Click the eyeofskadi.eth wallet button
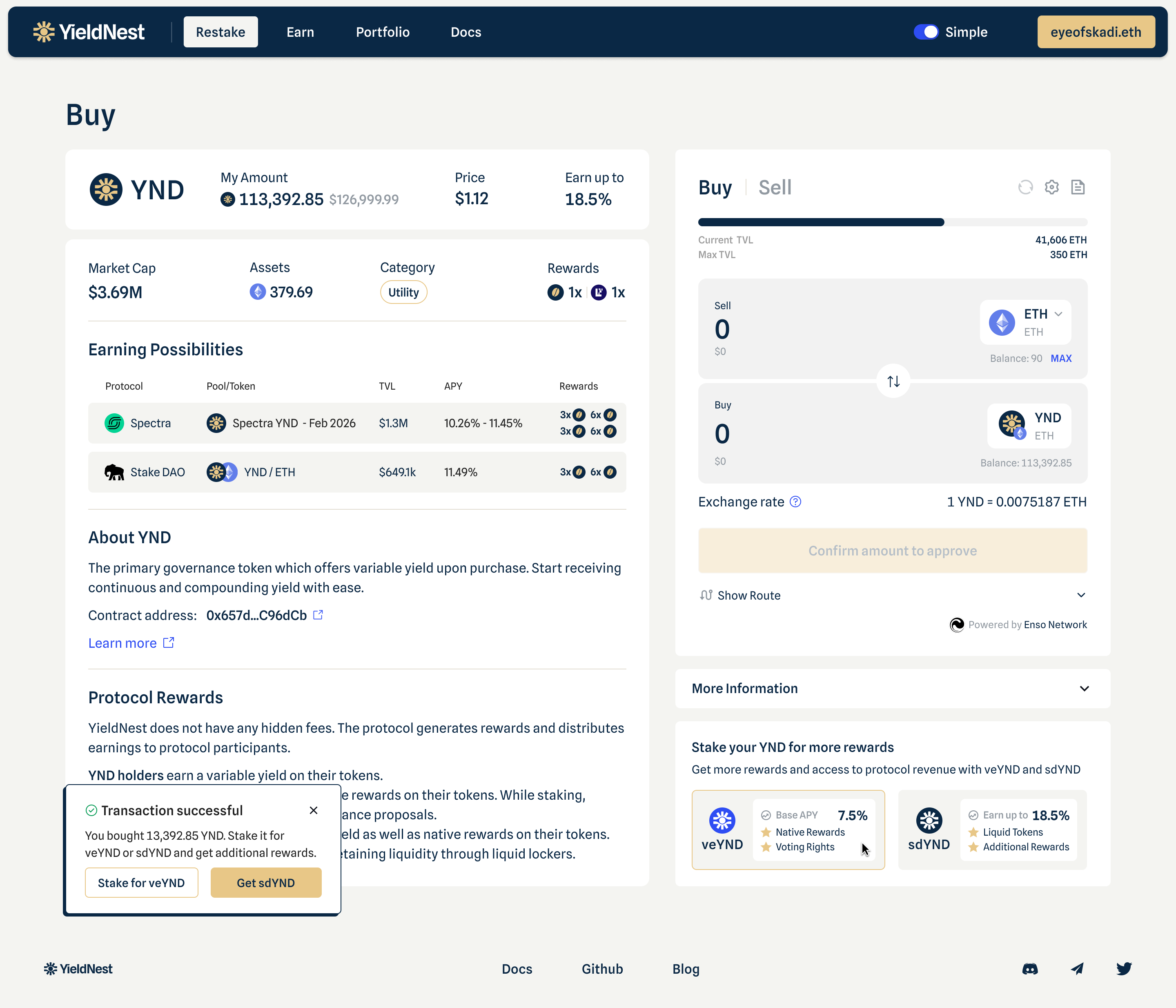The width and height of the screenshot is (1176, 1008). (x=1096, y=32)
